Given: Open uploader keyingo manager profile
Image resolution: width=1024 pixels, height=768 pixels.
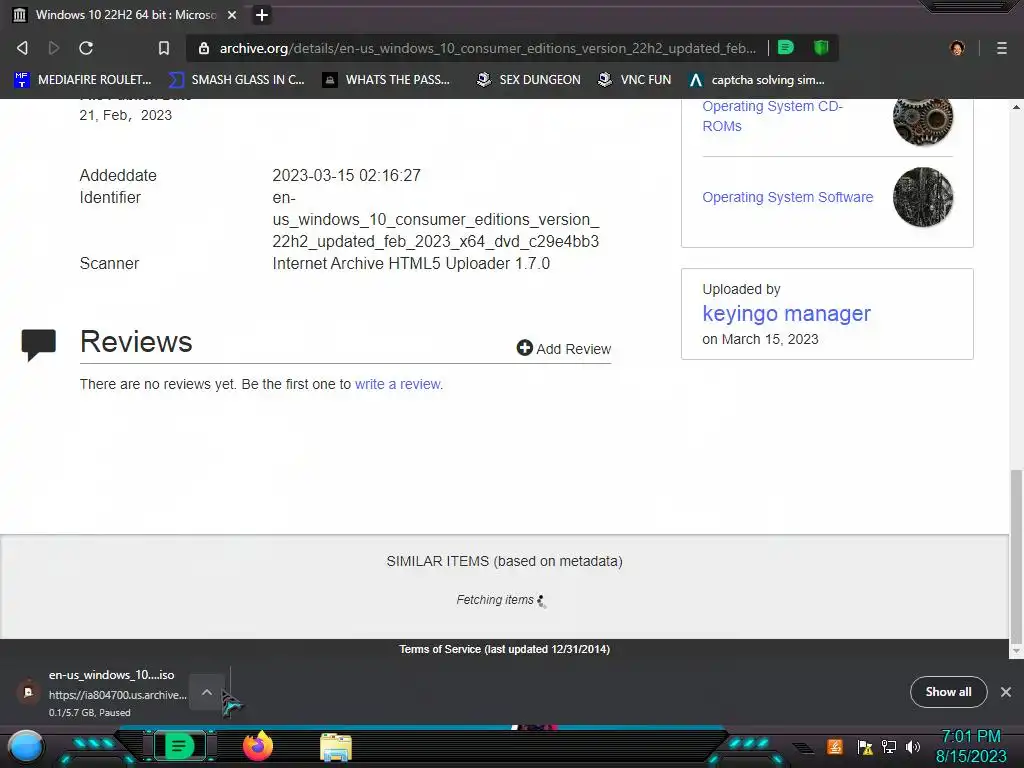Looking at the screenshot, I should [786, 313].
